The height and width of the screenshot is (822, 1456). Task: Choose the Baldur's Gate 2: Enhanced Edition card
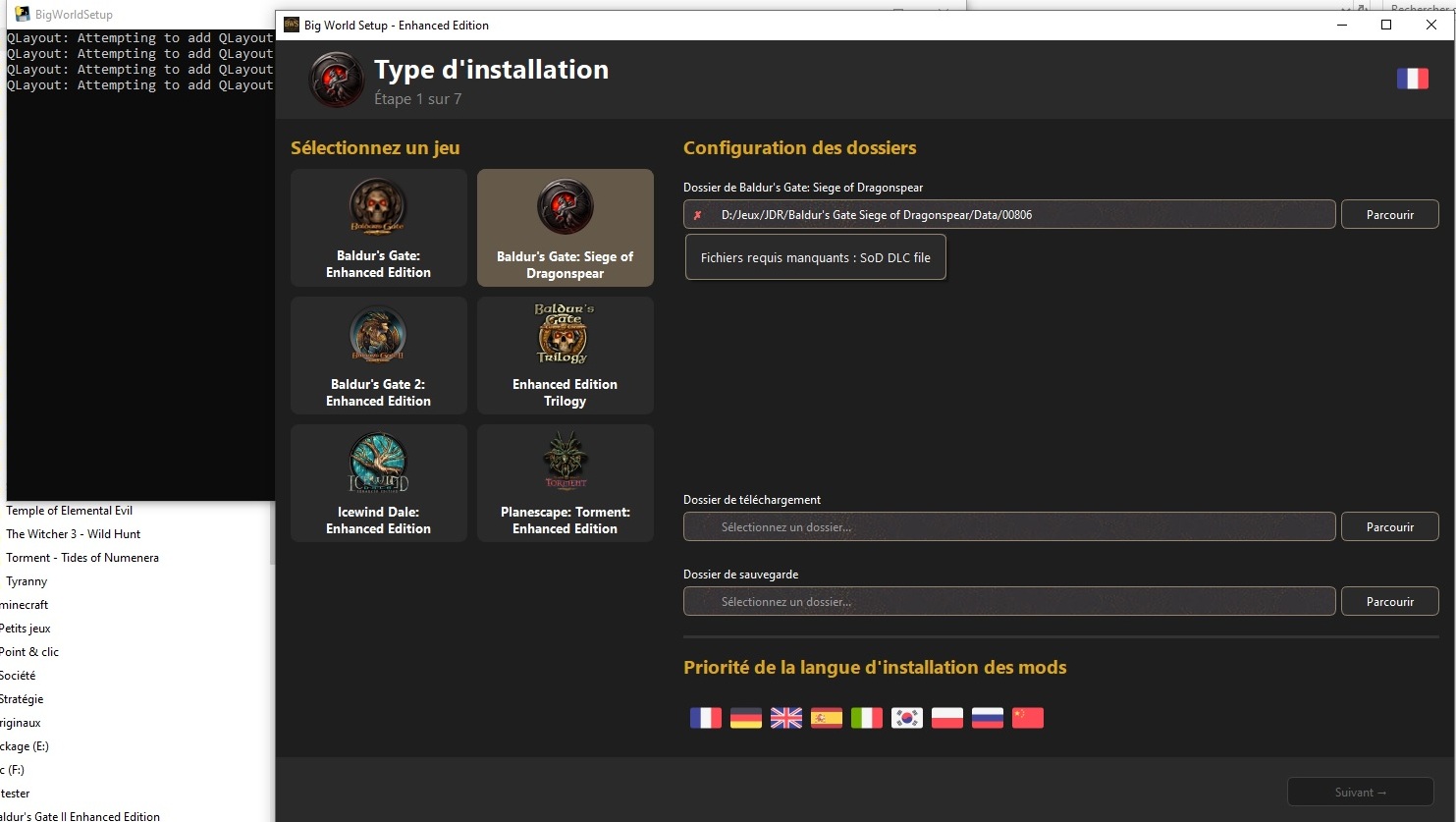click(x=379, y=356)
